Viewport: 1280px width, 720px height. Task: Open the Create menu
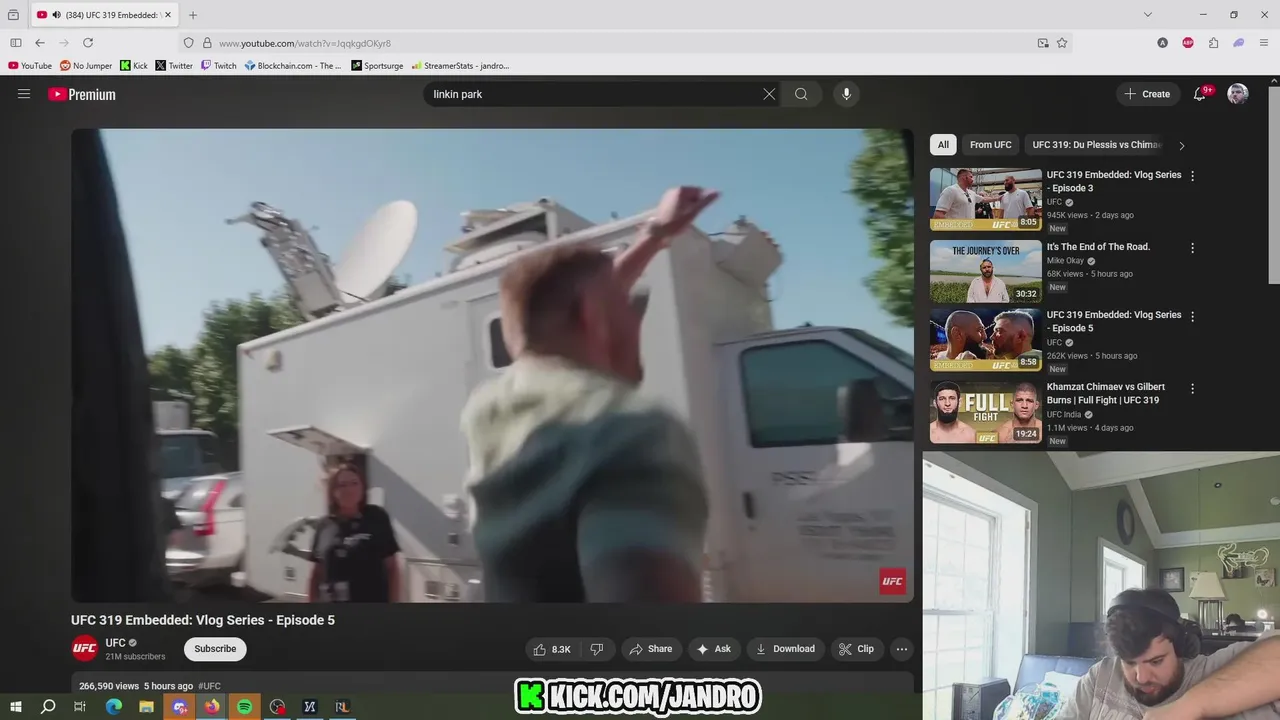pos(1147,94)
